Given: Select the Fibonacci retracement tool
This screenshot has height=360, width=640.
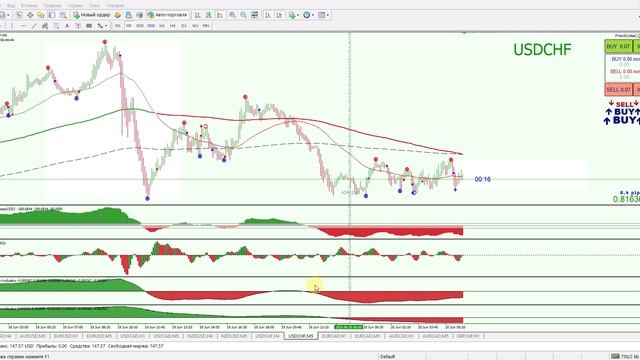Looking at the screenshot, I should tap(56, 26).
